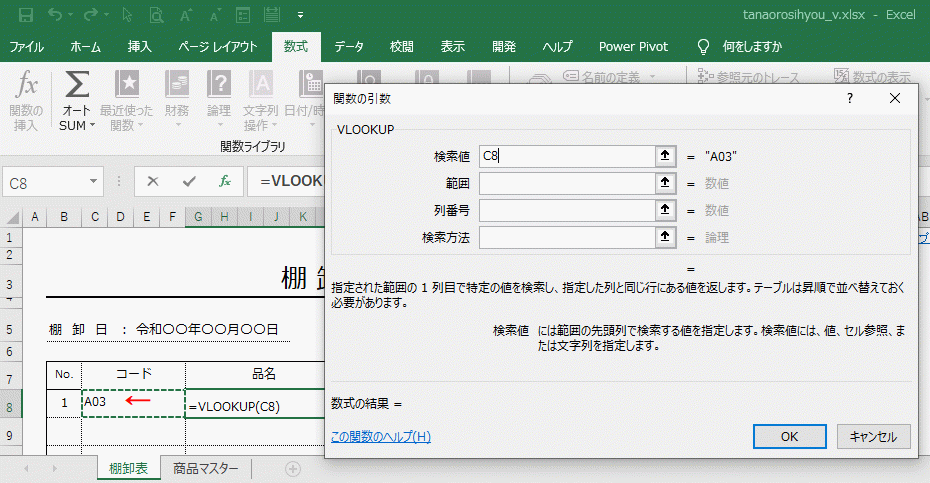Screen dimensions: 930x483
Task: Open Customize Quick Access Toolbar dropdown
Action: (301, 15)
